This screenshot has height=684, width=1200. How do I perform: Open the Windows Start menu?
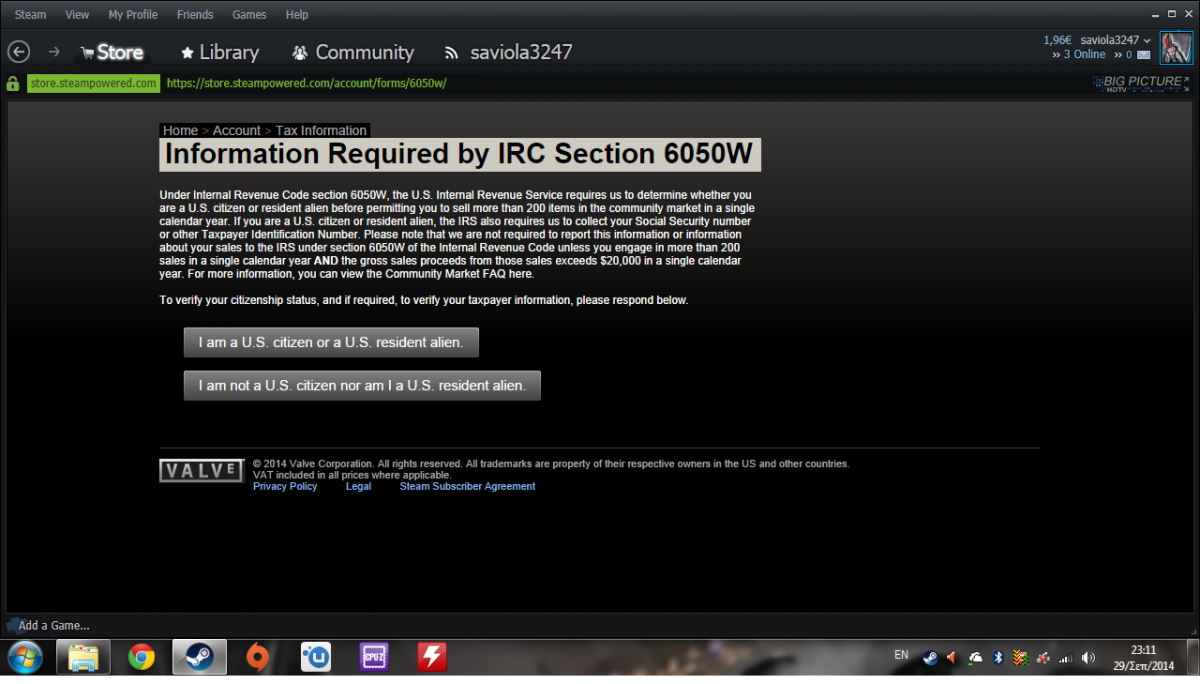pos(24,658)
